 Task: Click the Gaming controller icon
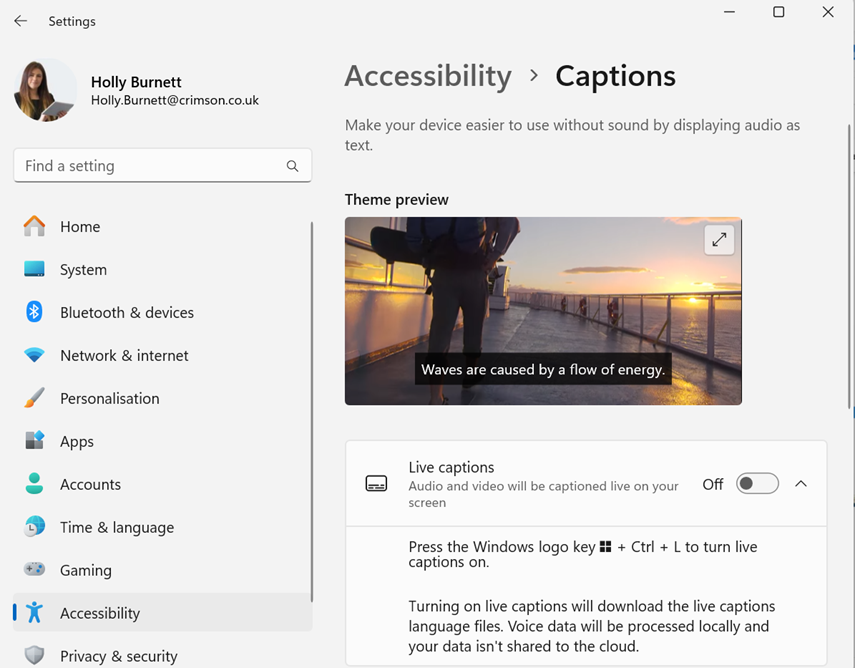34,570
